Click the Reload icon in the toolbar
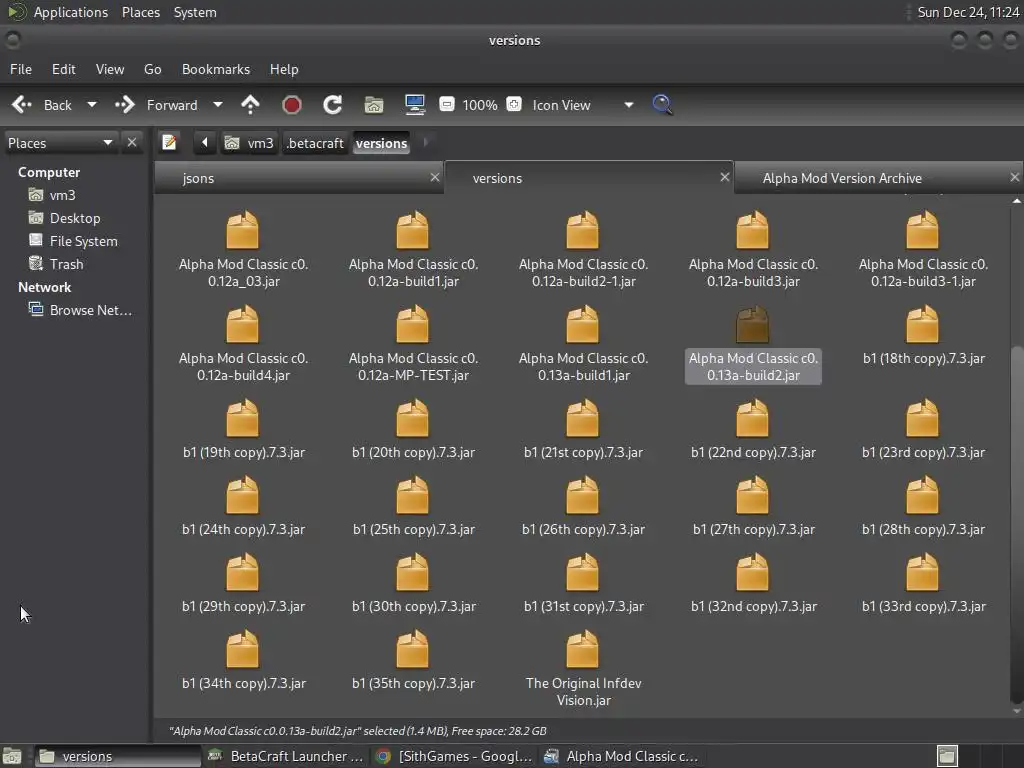The height and width of the screenshot is (768, 1024). [333, 105]
